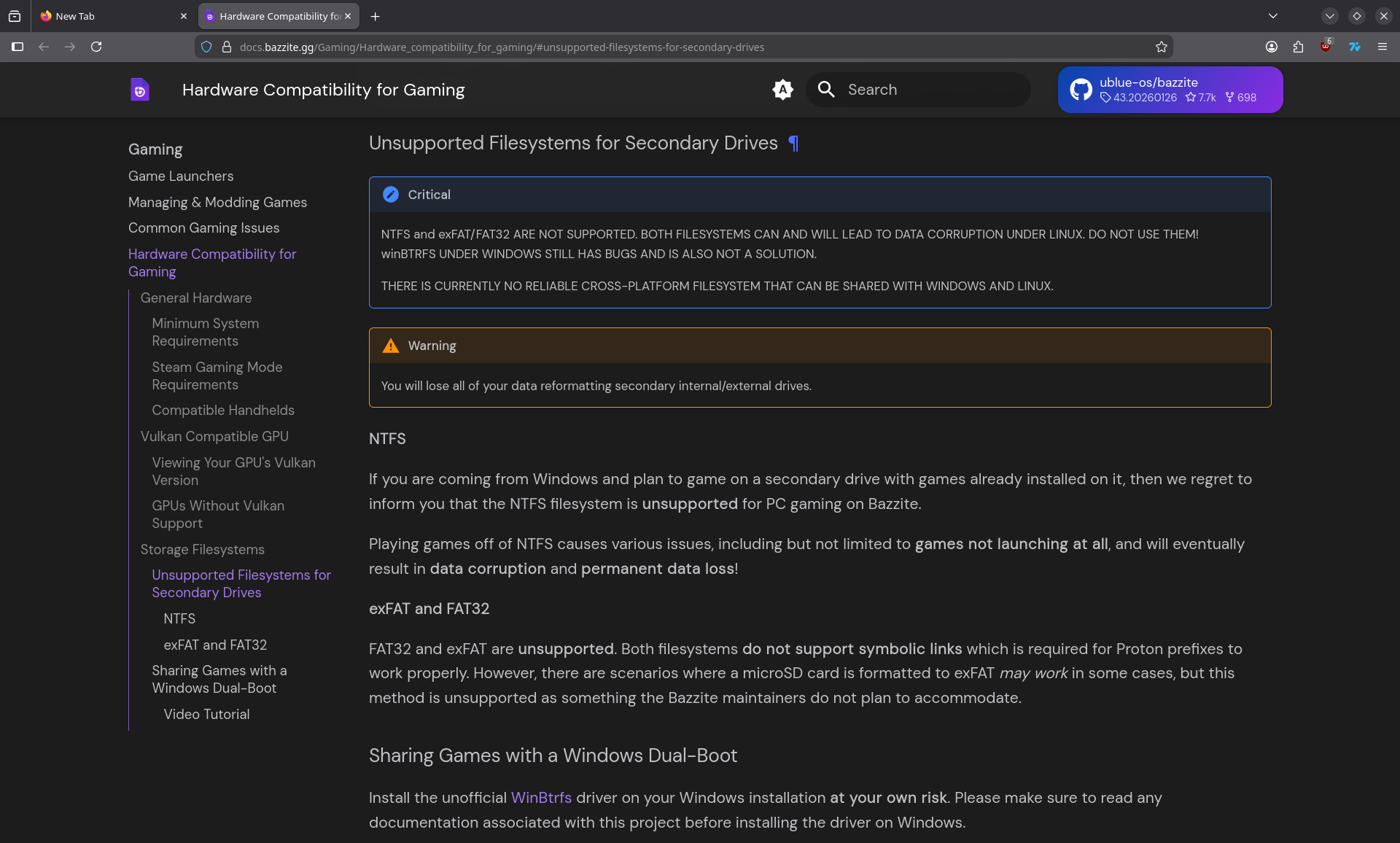Open Firefox View in the tab bar
This screenshot has width=1400, height=843.
tap(15, 15)
